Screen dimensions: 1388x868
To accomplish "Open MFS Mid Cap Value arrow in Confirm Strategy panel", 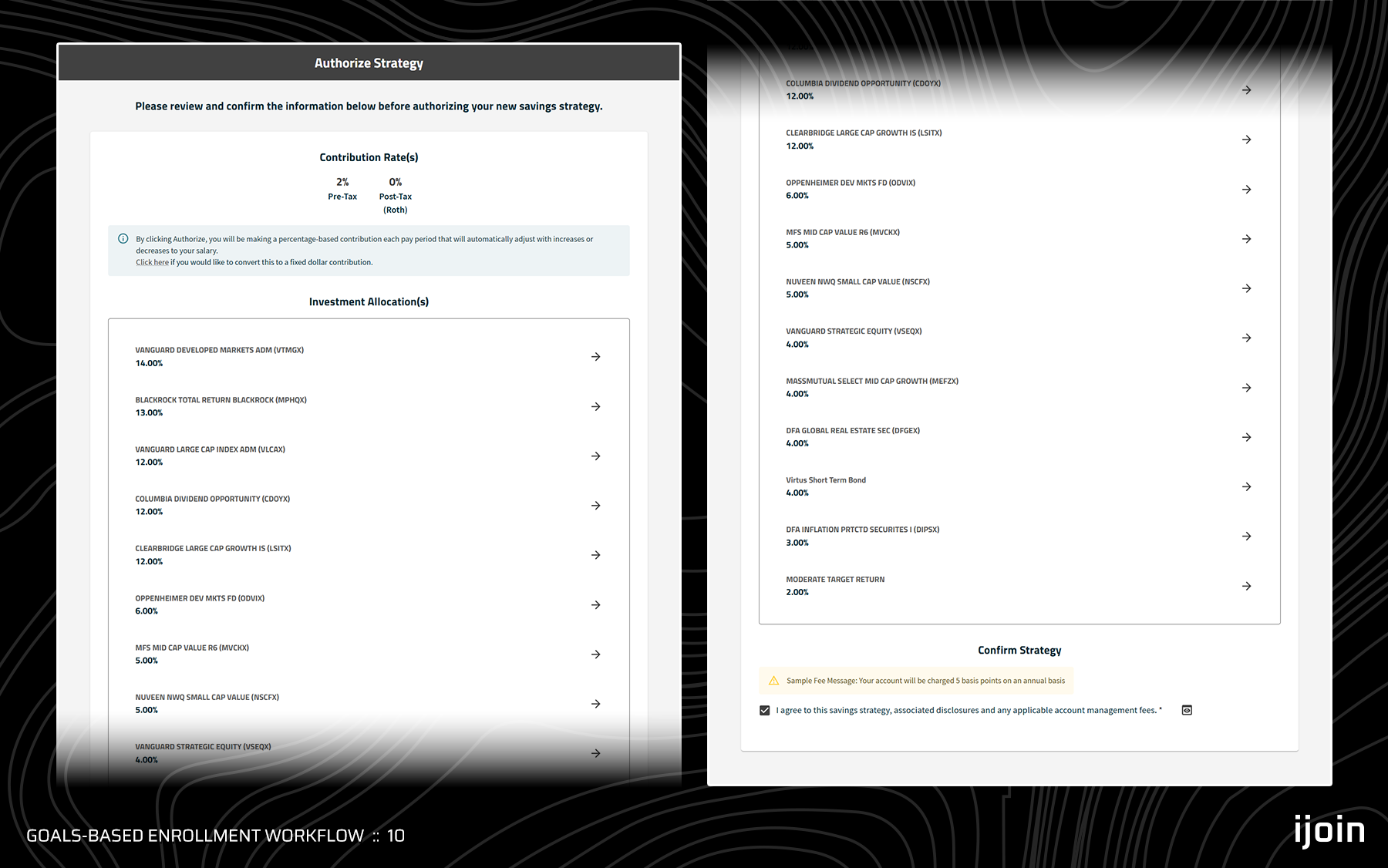I will click(1246, 239).
